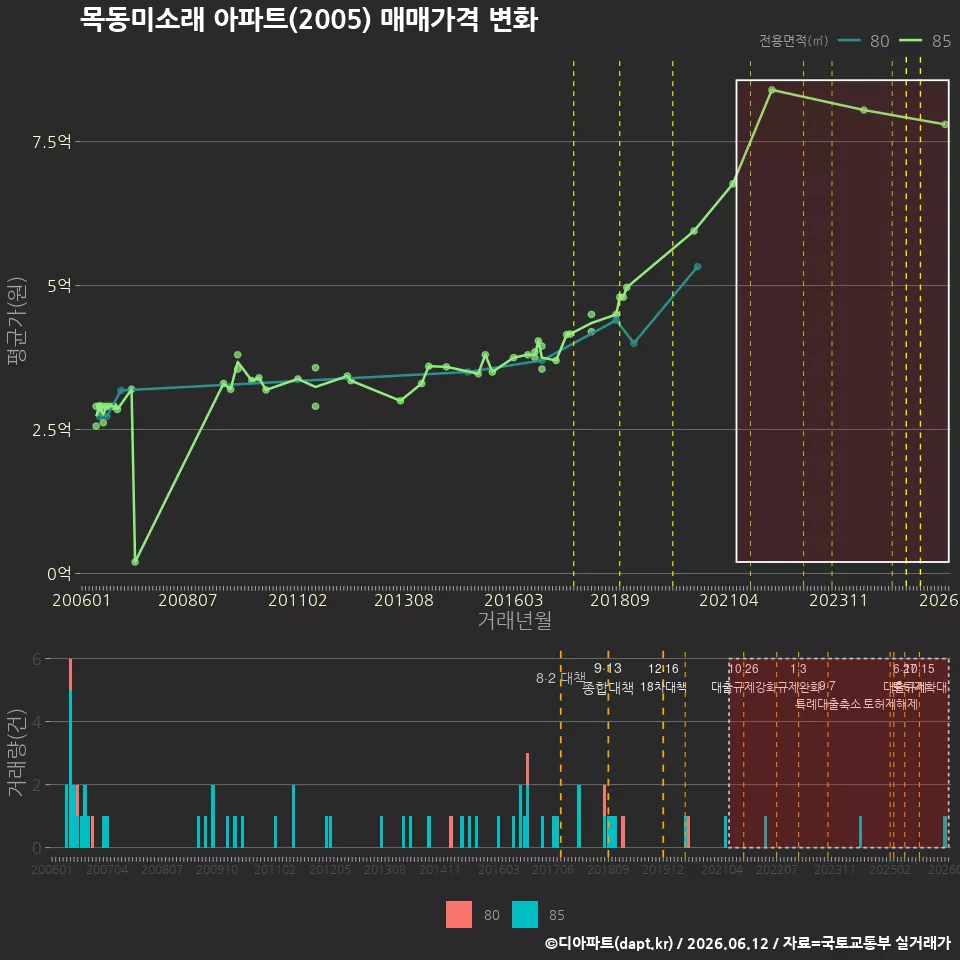The image size is (960, 960).
Task: Click the 202104 label on price chart axis
Action: point(729,600)
